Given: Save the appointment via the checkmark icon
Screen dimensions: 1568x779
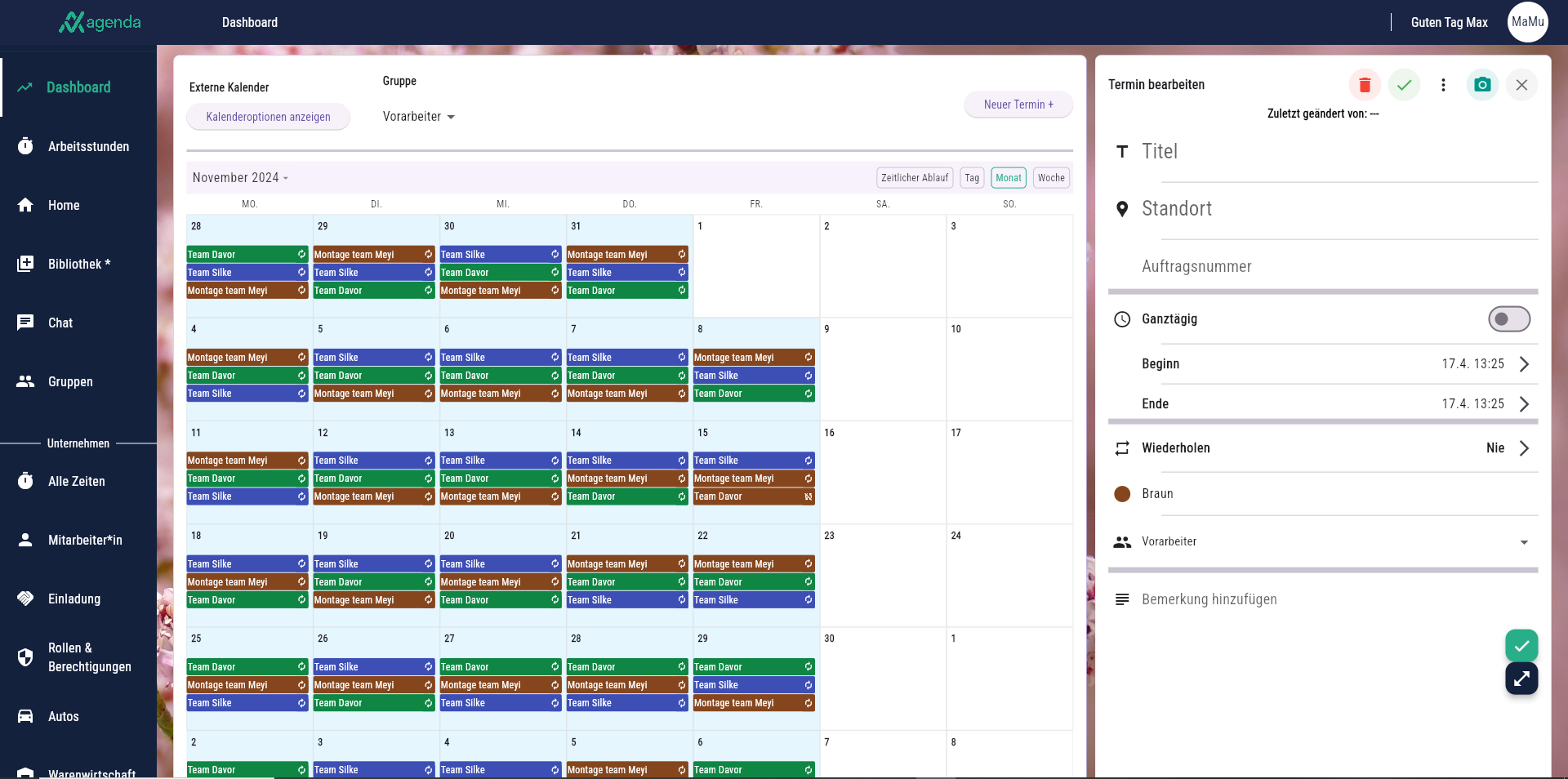Looking at the screenshot, I should click(x=1404, y=84).
